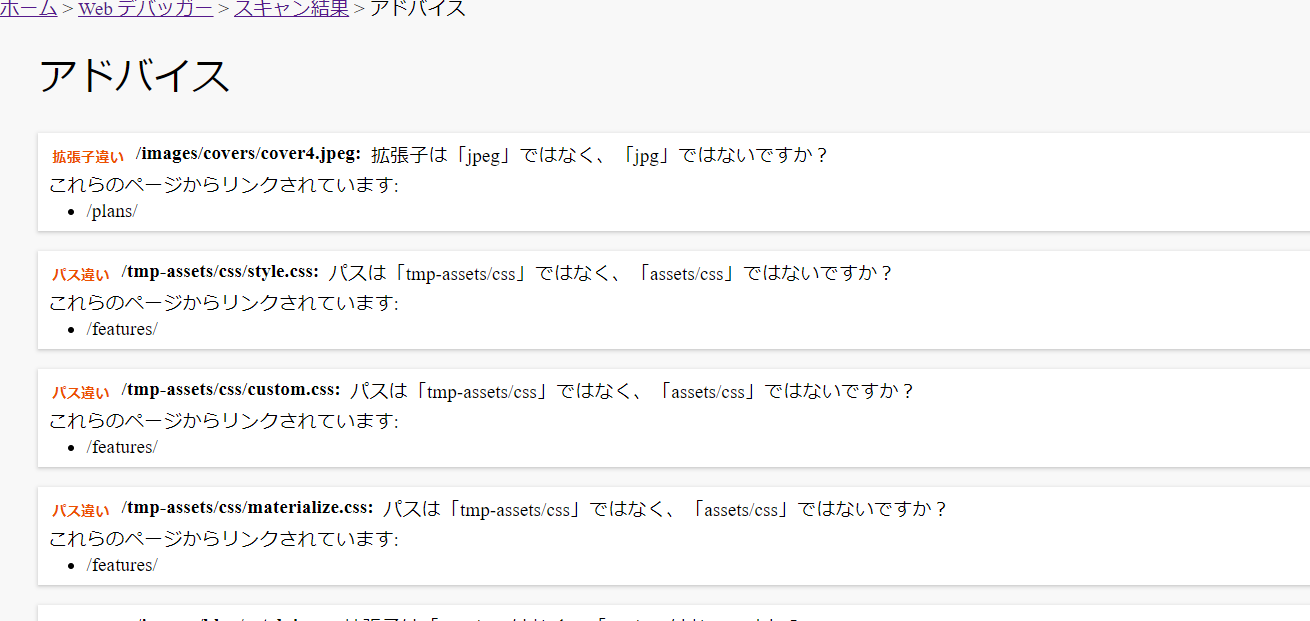The image size is (1310, 621).
Task: Select the /tmp-assets/css/custom.css file path
Action: [x=231, y=390]
